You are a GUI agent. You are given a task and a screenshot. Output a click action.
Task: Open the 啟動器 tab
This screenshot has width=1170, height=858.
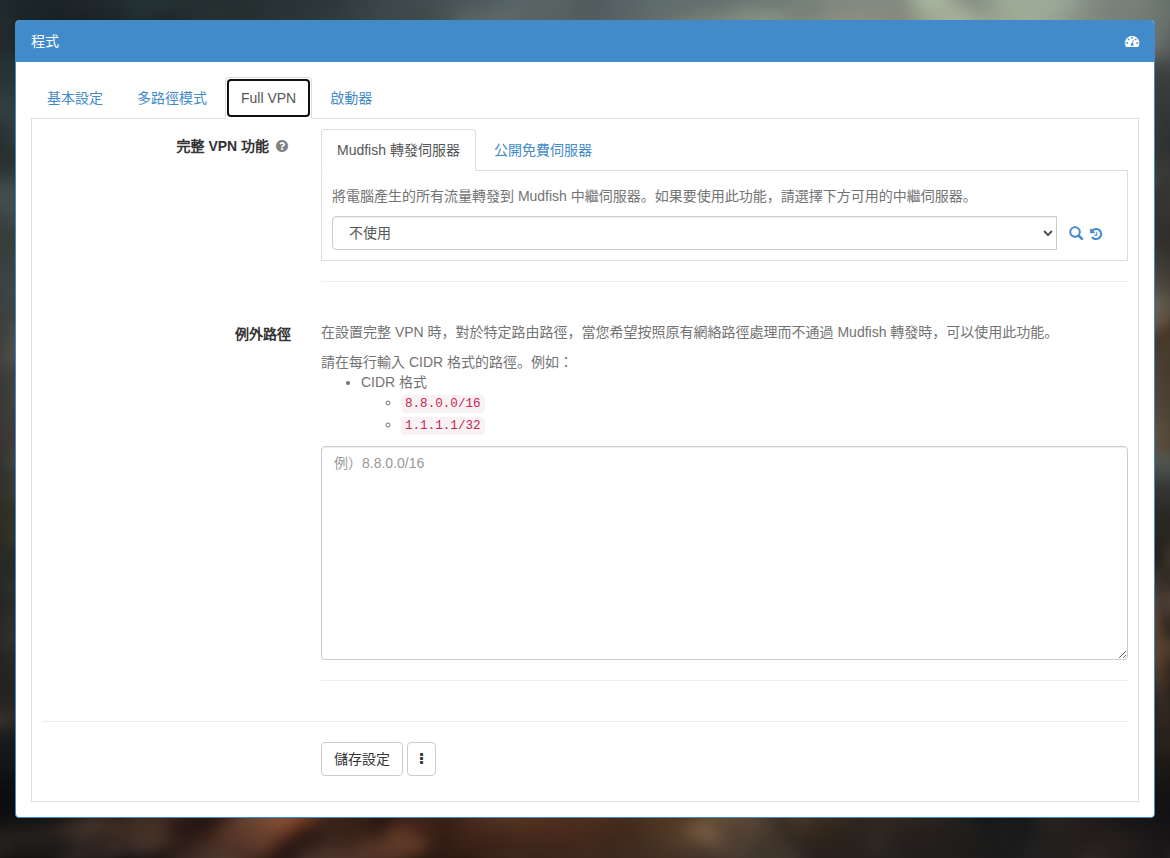(x=351, y=98)
